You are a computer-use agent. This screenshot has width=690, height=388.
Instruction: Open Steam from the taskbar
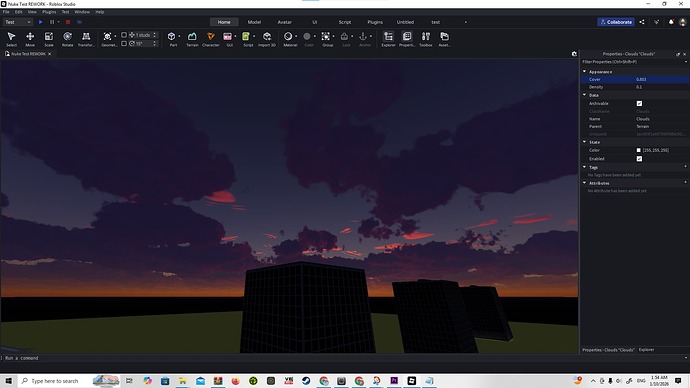[x=306, y=381]
